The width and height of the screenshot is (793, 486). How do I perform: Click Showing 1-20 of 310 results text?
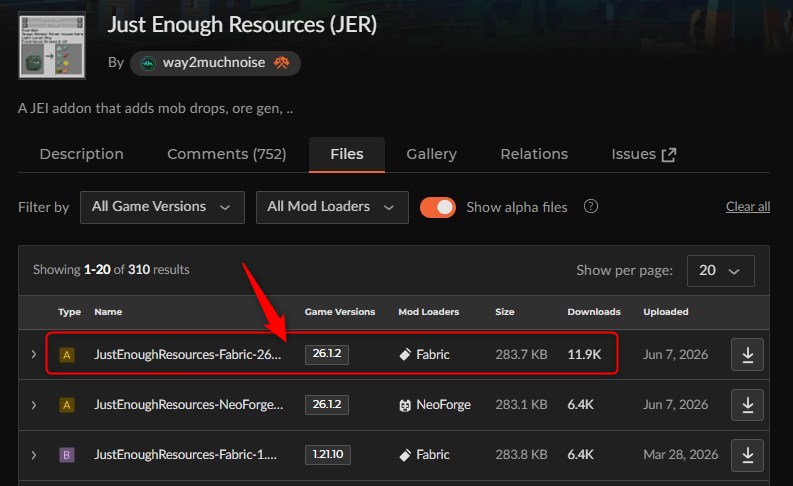[111, 270]
